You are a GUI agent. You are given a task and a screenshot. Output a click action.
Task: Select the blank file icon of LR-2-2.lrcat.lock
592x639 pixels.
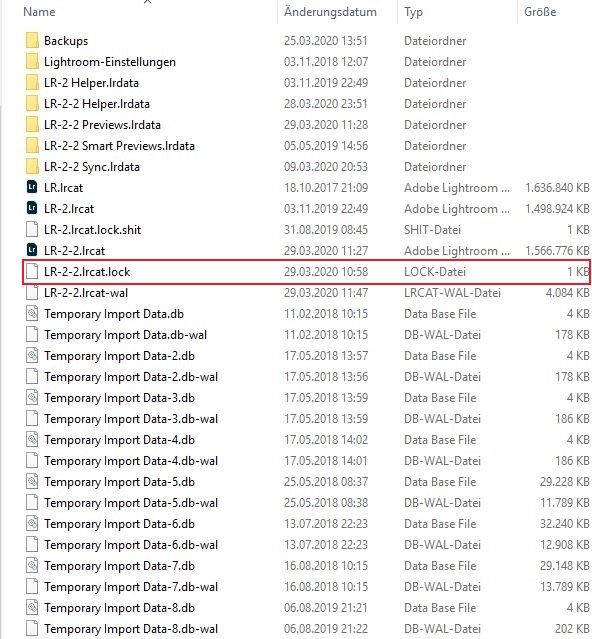(32, 271)
